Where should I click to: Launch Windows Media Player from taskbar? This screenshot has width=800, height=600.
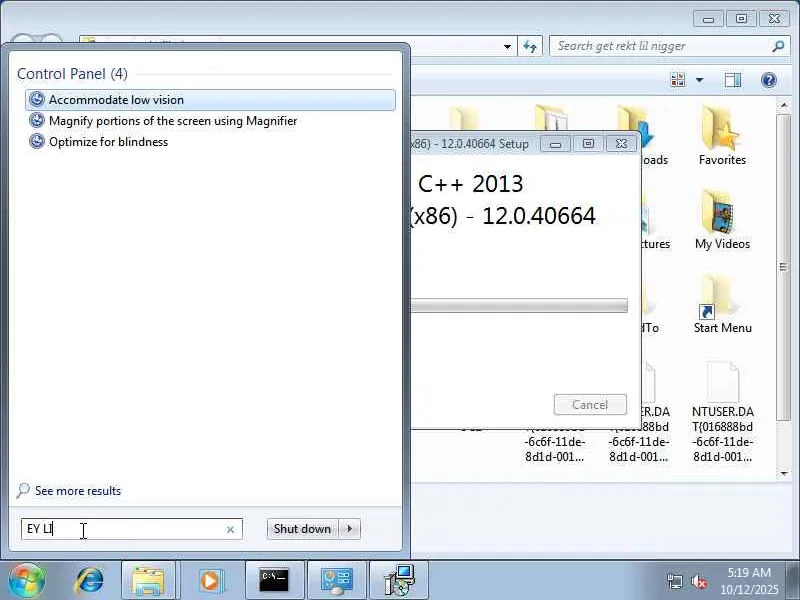(210, 581)
